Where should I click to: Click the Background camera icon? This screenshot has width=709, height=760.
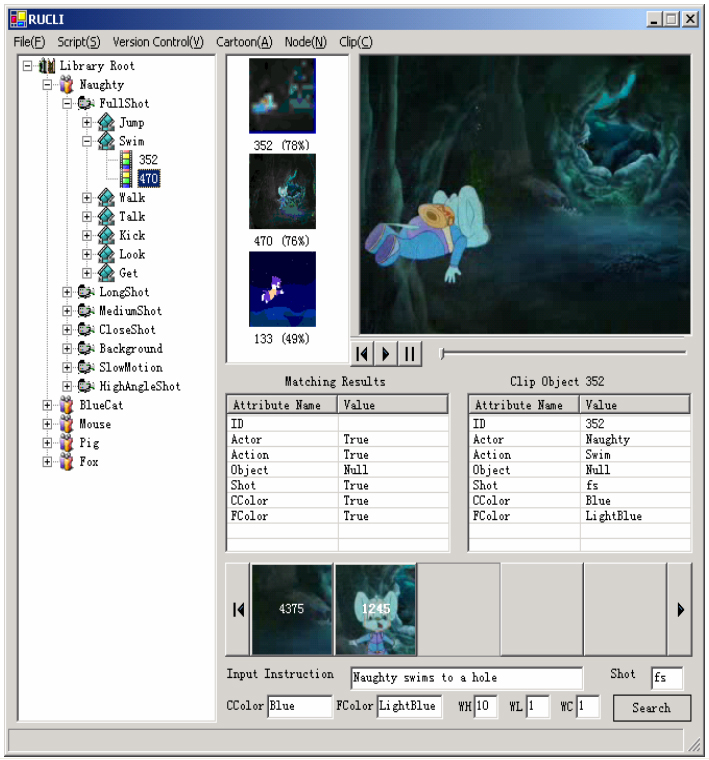pos(86,348)
